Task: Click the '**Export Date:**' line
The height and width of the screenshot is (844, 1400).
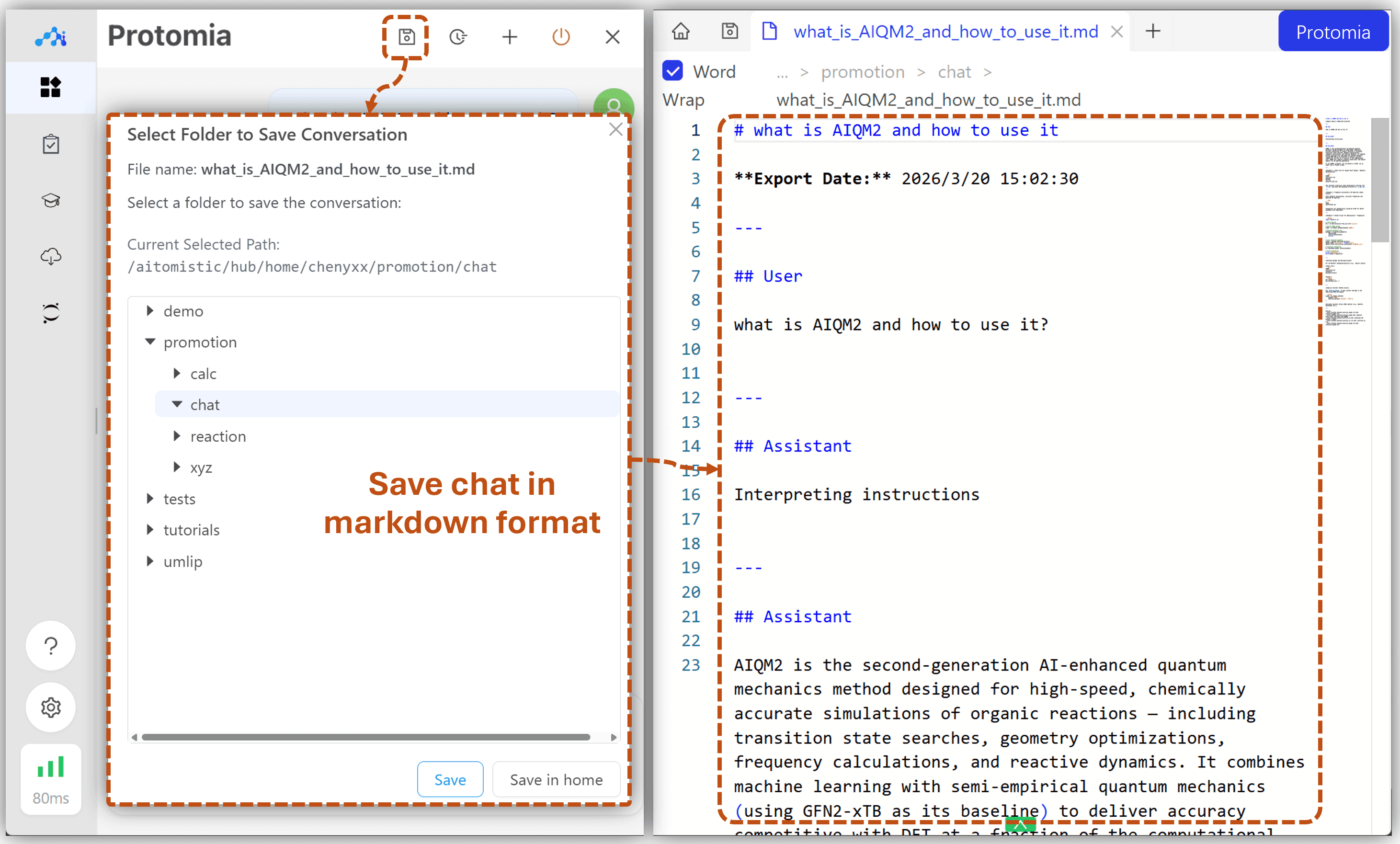Action: pyautogui.click(x=906, y=179)
